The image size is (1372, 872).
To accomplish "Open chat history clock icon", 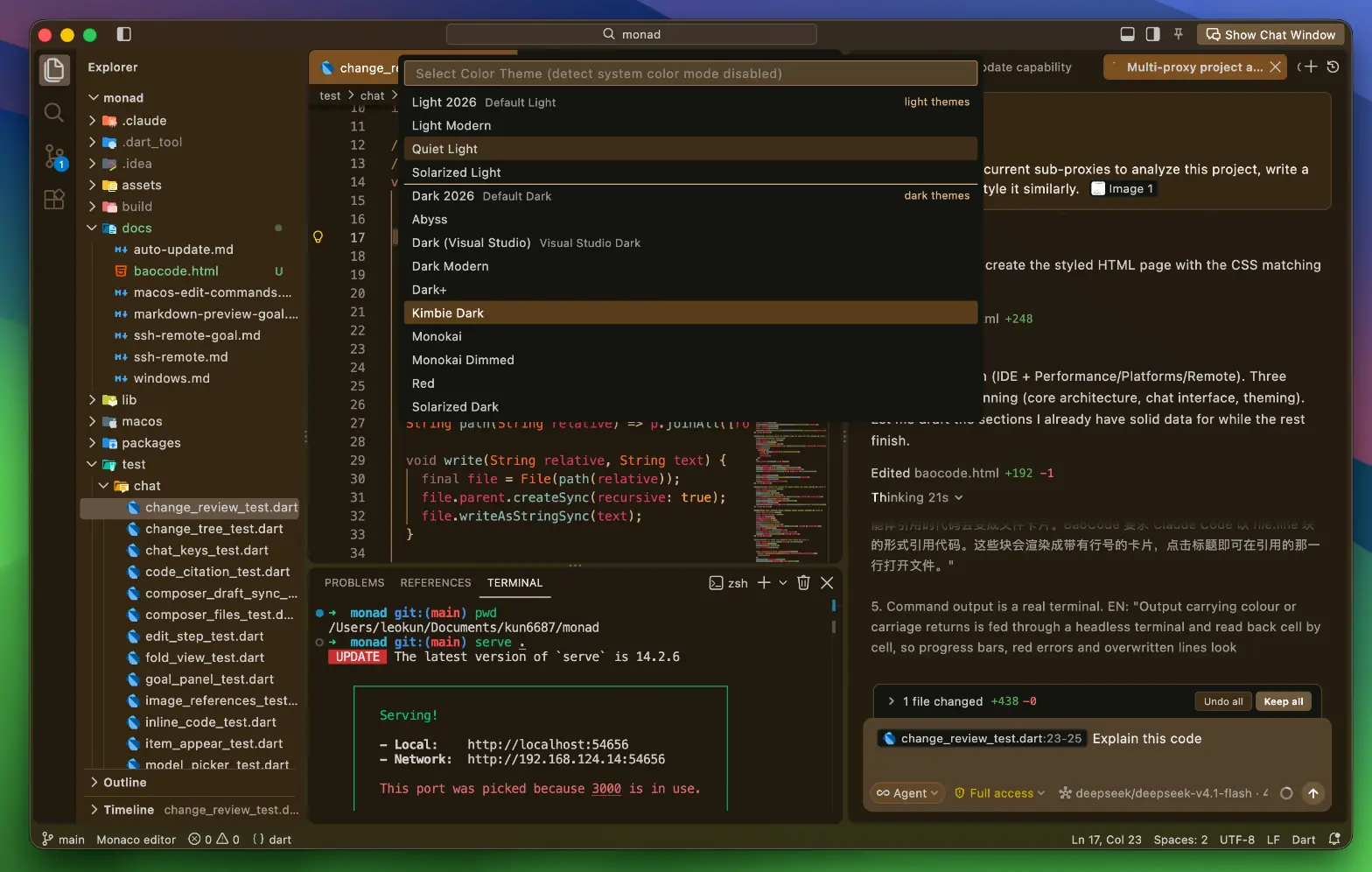I will pyautogui.click(x=1333, y=67).
